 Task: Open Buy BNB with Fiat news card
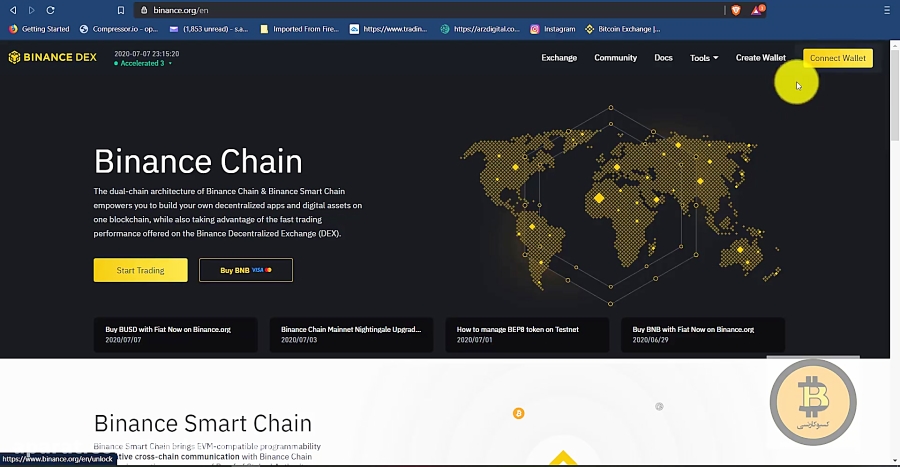coord(703,334)
